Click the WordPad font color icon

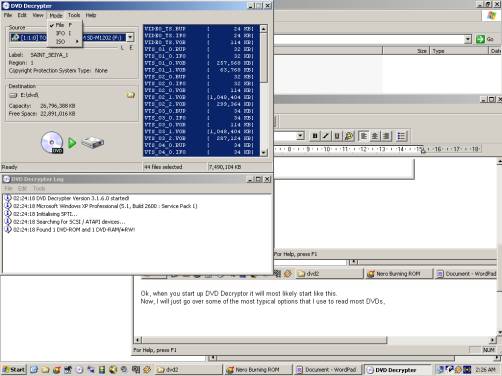click(x=348, y=136)
